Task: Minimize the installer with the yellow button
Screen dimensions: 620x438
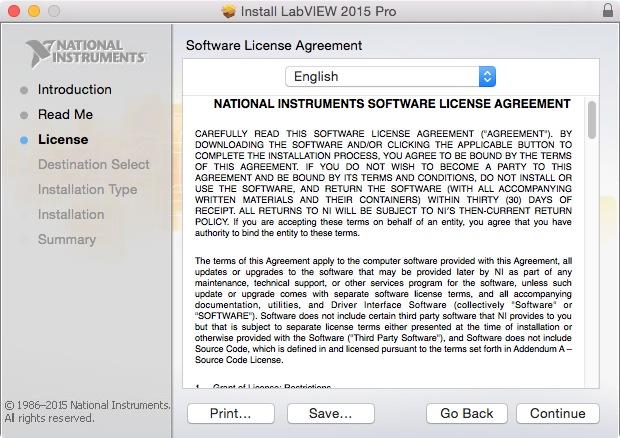Action: (x=34, y=11)
